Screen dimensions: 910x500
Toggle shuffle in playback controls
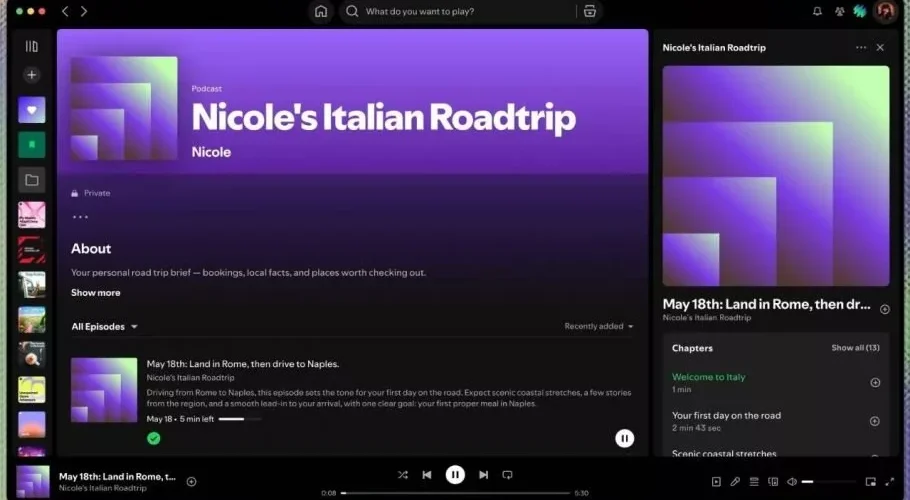403,474
